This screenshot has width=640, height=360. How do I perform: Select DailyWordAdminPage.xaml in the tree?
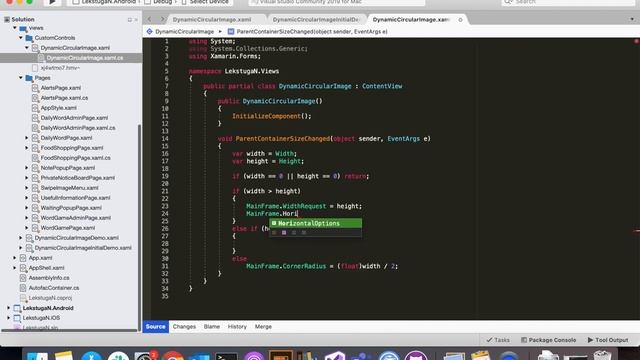click(x=74, y=118)
